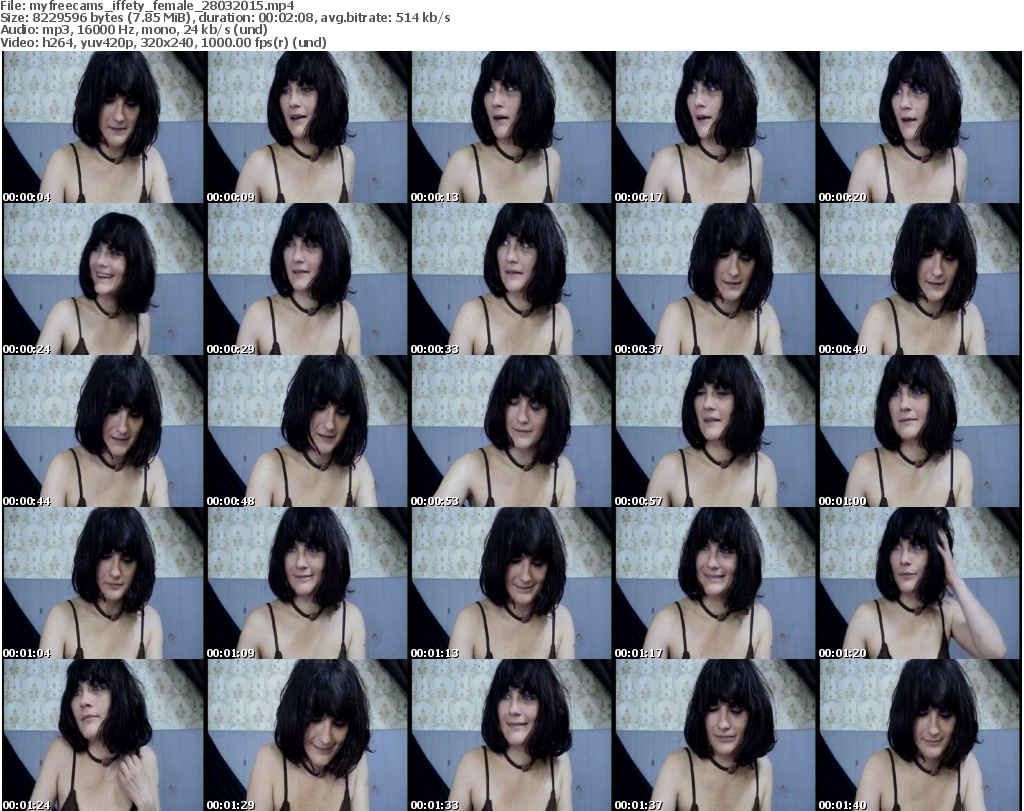Select the thumbnail frame stamped 00:00:09
The image size is (1024, 811).
pyautogui.click(x=308, y=127)
